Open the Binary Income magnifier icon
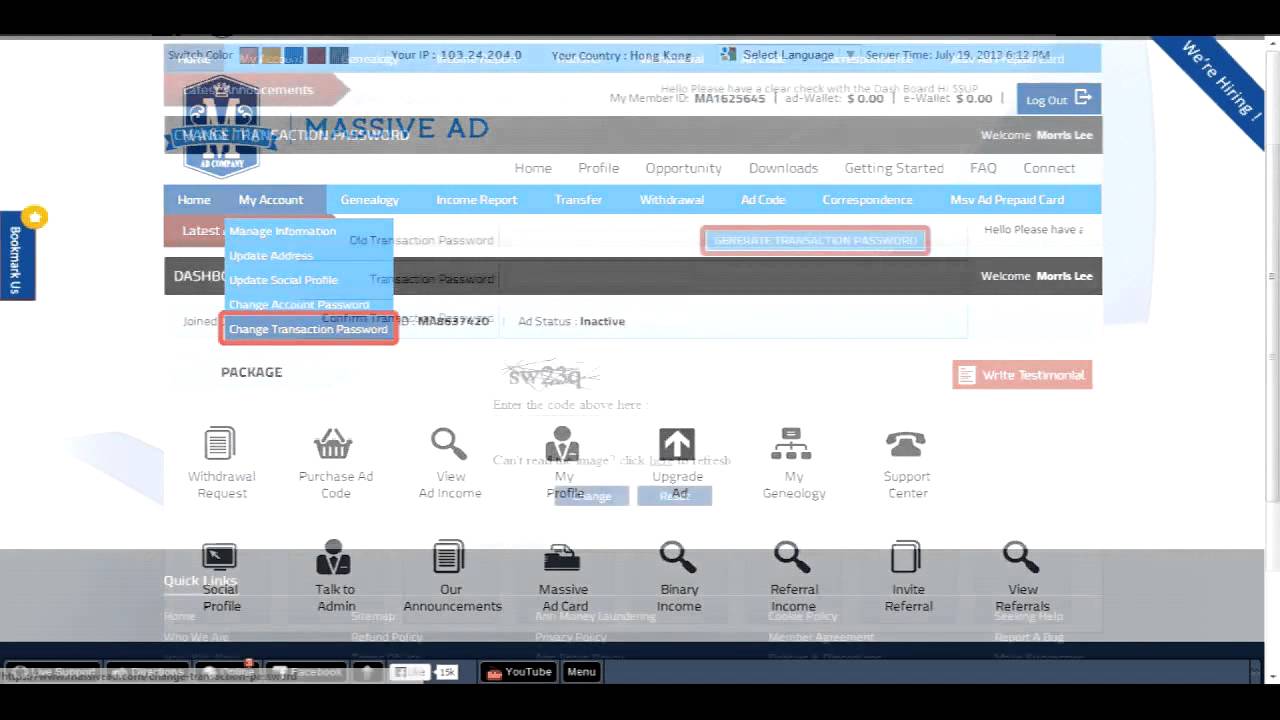 (x=677, y=557)
